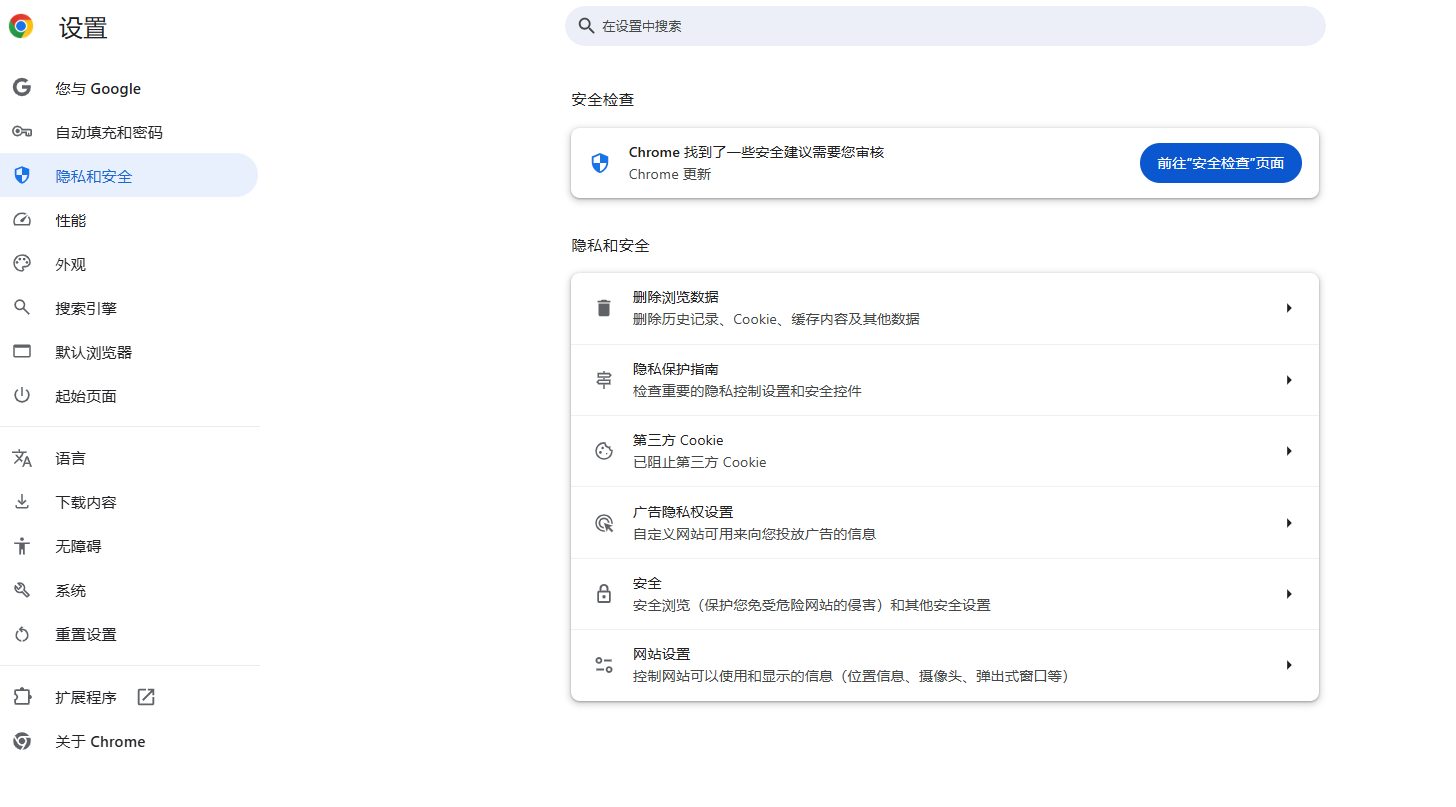Open 起始页面 settings section
1456x807 pixels.
click(129, 396)
